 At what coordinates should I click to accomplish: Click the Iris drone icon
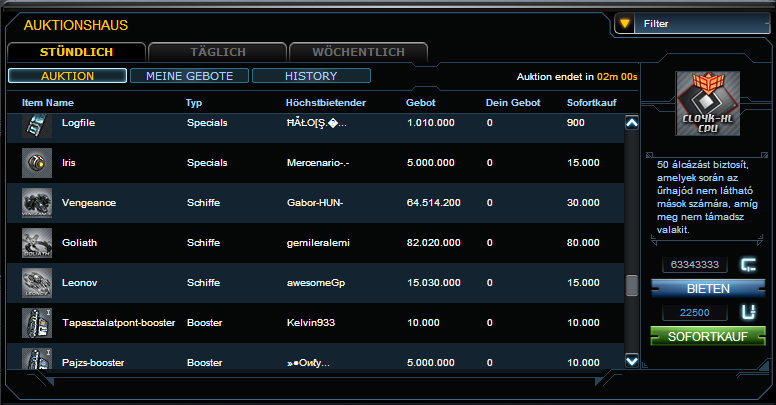(37, 162)
